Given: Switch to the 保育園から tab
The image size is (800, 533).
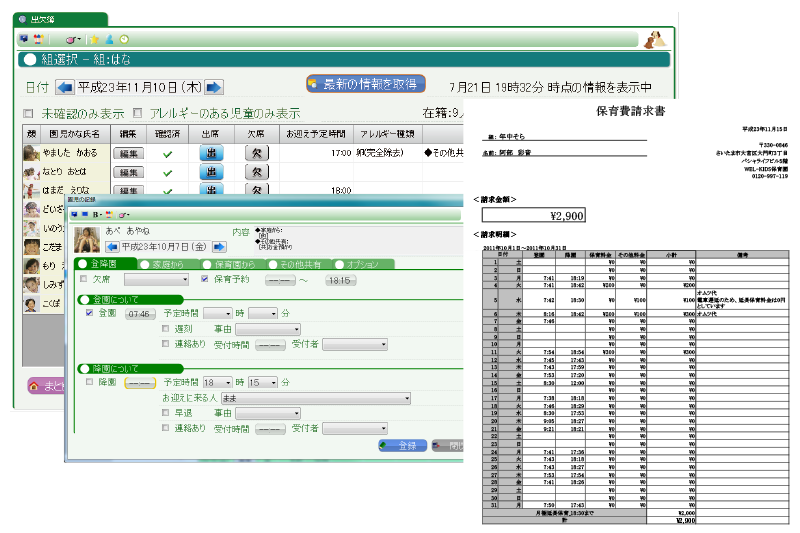Looking at the screenshot, I should [x=234, y=264].
